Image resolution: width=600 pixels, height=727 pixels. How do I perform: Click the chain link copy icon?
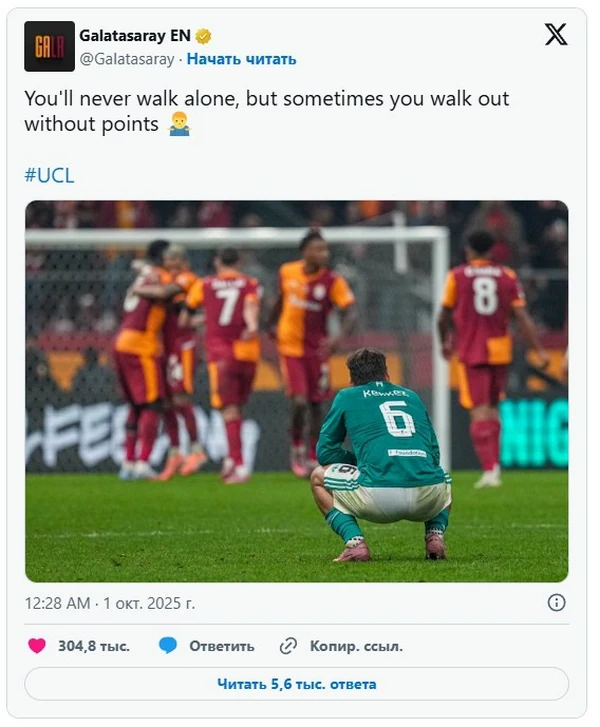click(289, 646)
